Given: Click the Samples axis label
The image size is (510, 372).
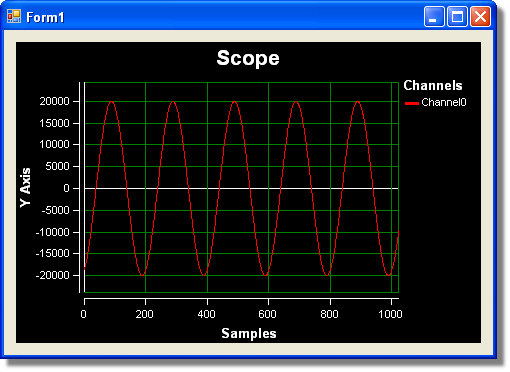Looking at the screenshot, I should (249, 333).
